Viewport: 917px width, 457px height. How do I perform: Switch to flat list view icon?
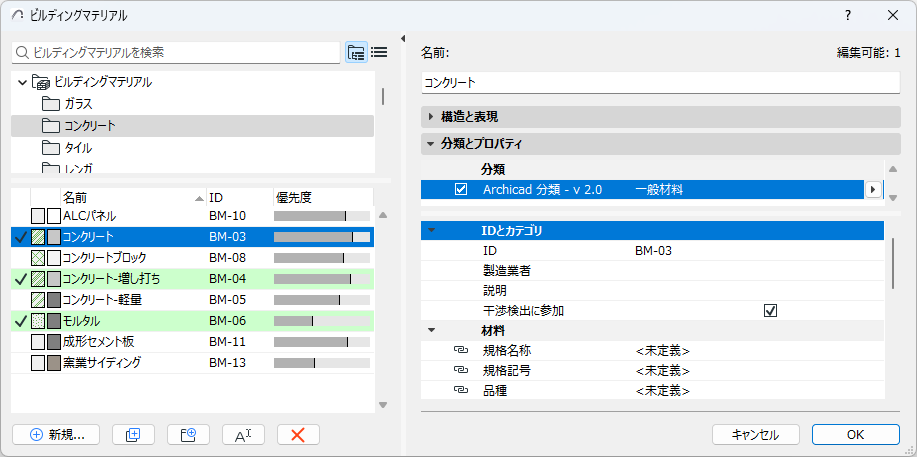[379, 52]
